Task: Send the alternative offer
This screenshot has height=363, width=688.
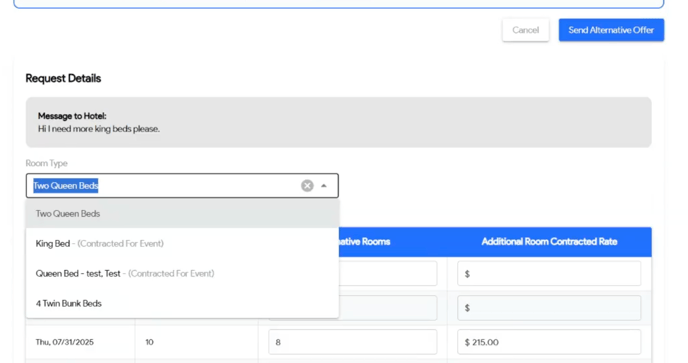Action: coord(611,30)
